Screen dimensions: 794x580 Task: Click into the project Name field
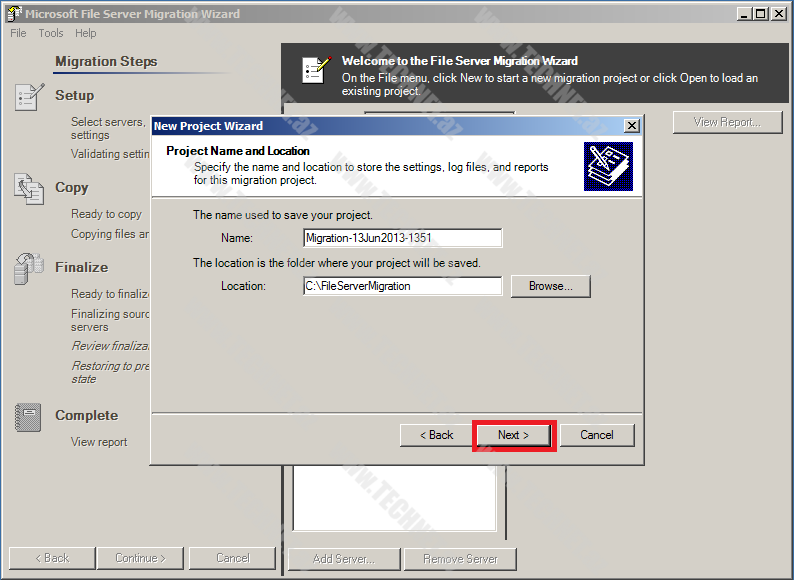click(x=402, y=238)
